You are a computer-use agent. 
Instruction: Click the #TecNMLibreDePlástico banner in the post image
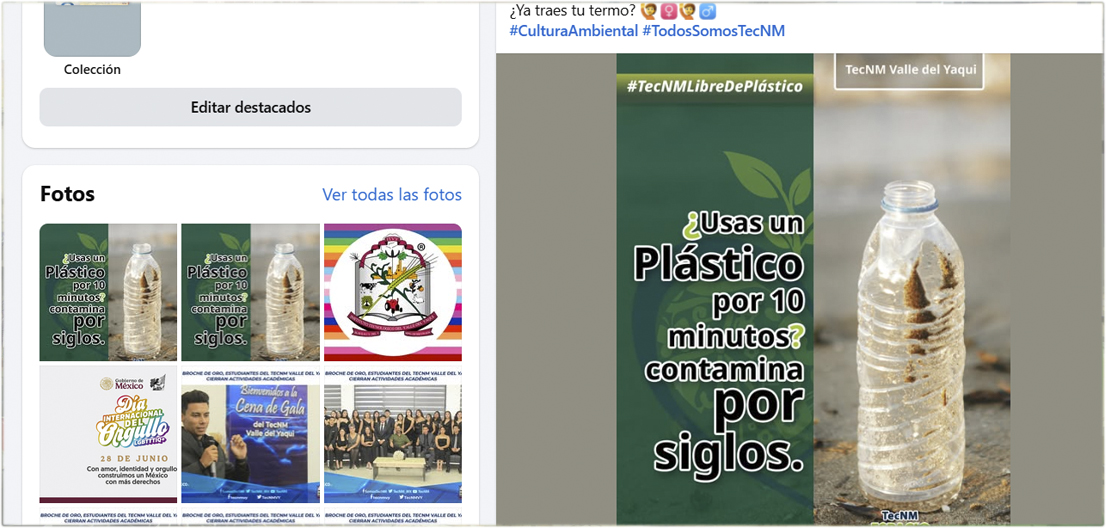point(715,87)
